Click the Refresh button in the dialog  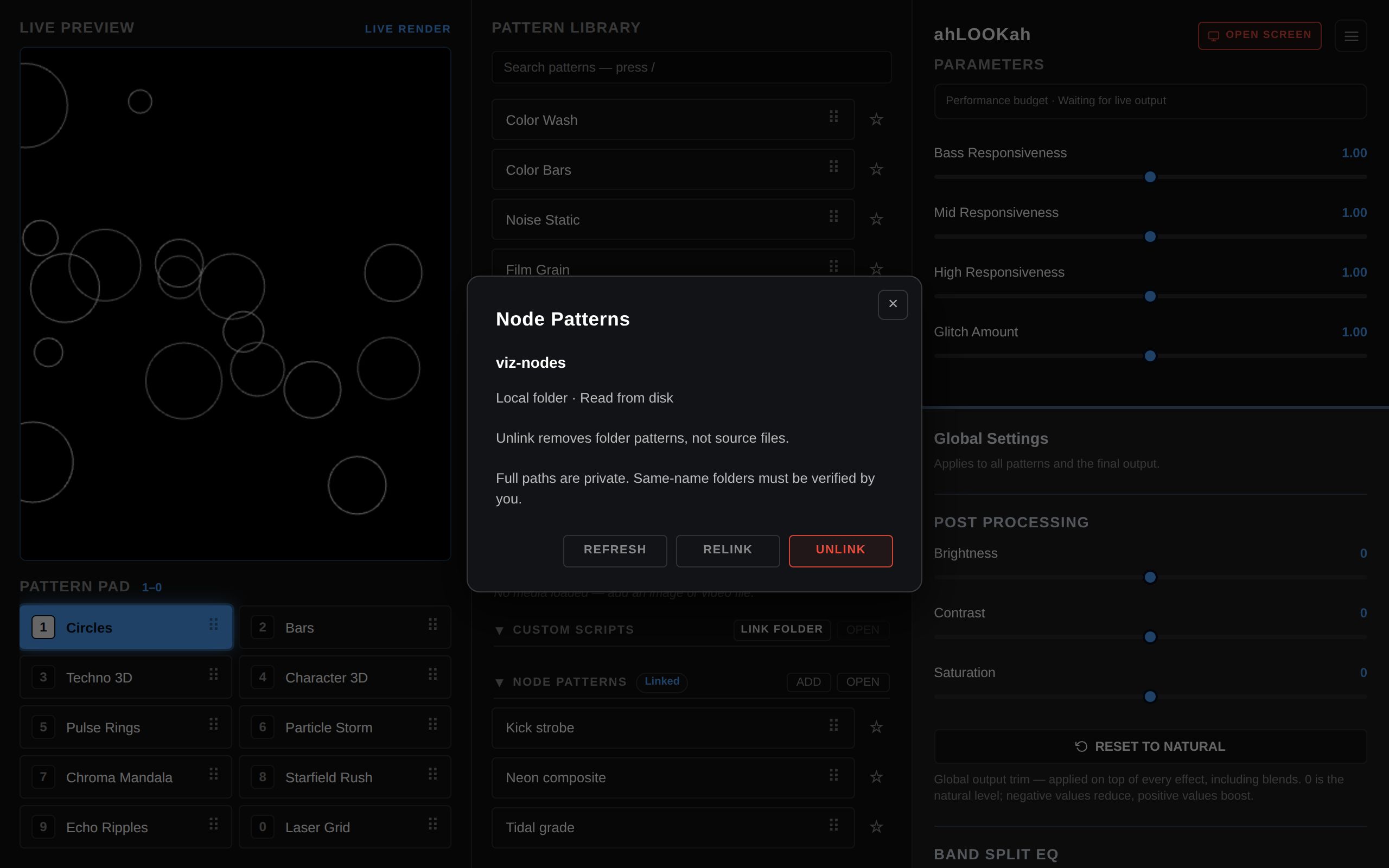(x=615, y=551)
